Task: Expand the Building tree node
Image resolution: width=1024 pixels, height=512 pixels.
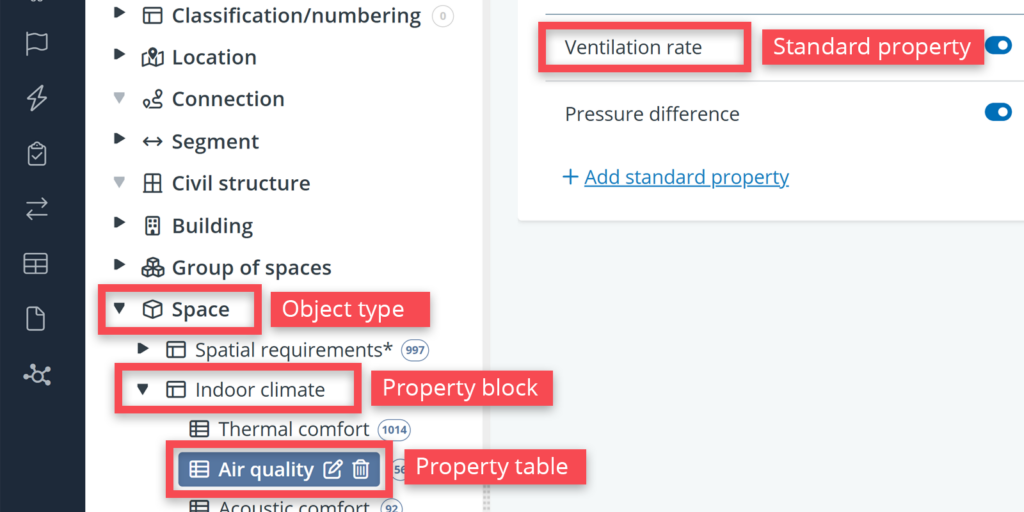Action: click(x=120, y=225)
